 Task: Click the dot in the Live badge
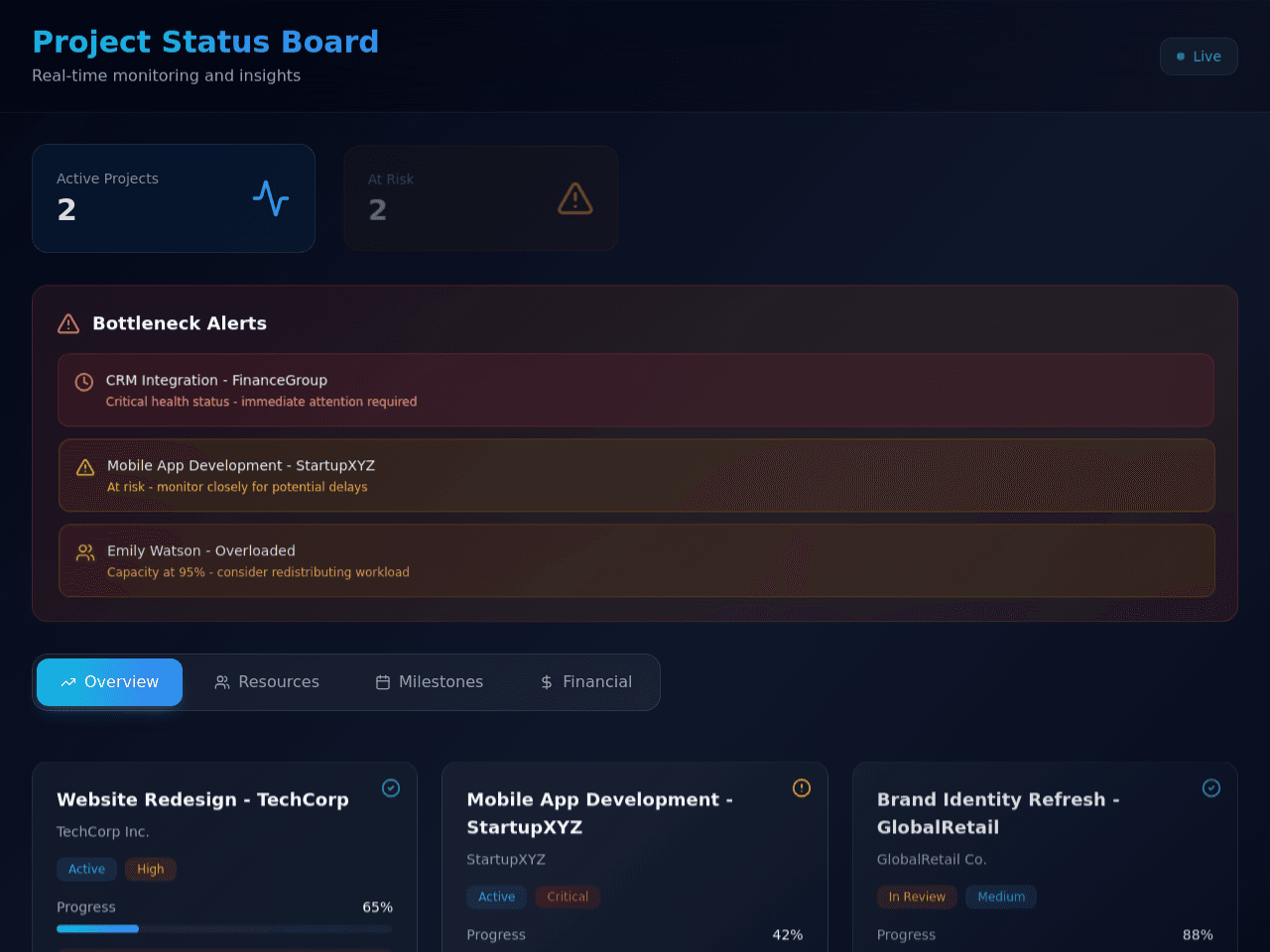1181,57
